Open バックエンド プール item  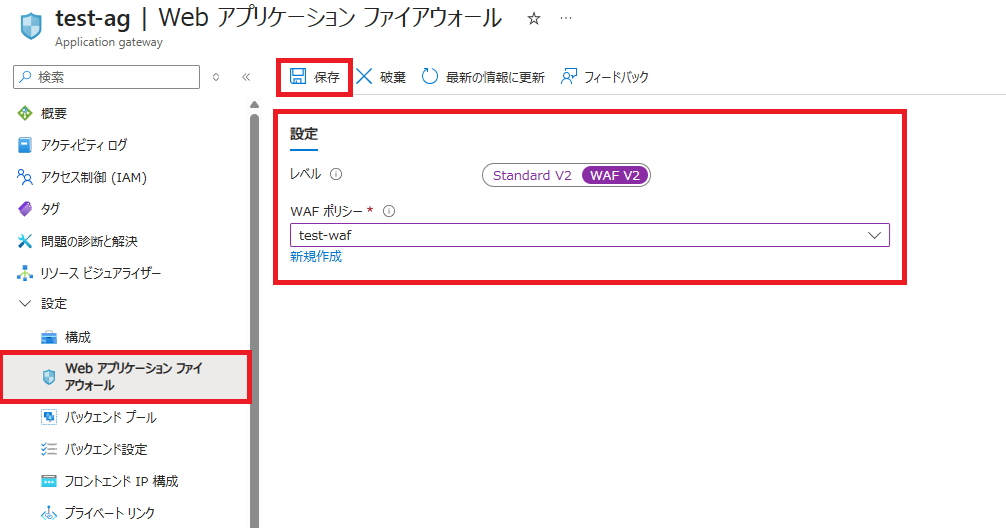pyautogui.click(x=110, y=417)
